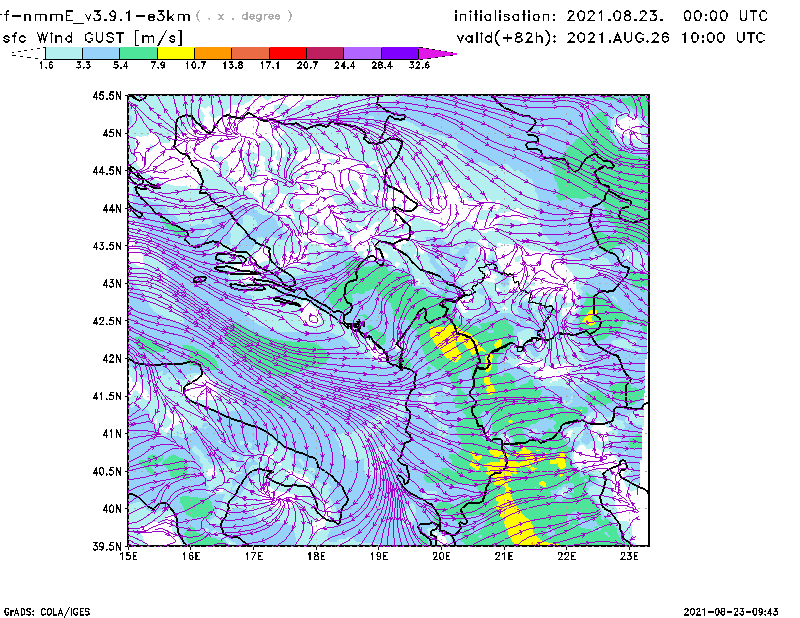Image resolution: width=800 pixels, height=618 pixels.
Task: Click the dashed white arrow of colorbar
Action: click(28, 53)
